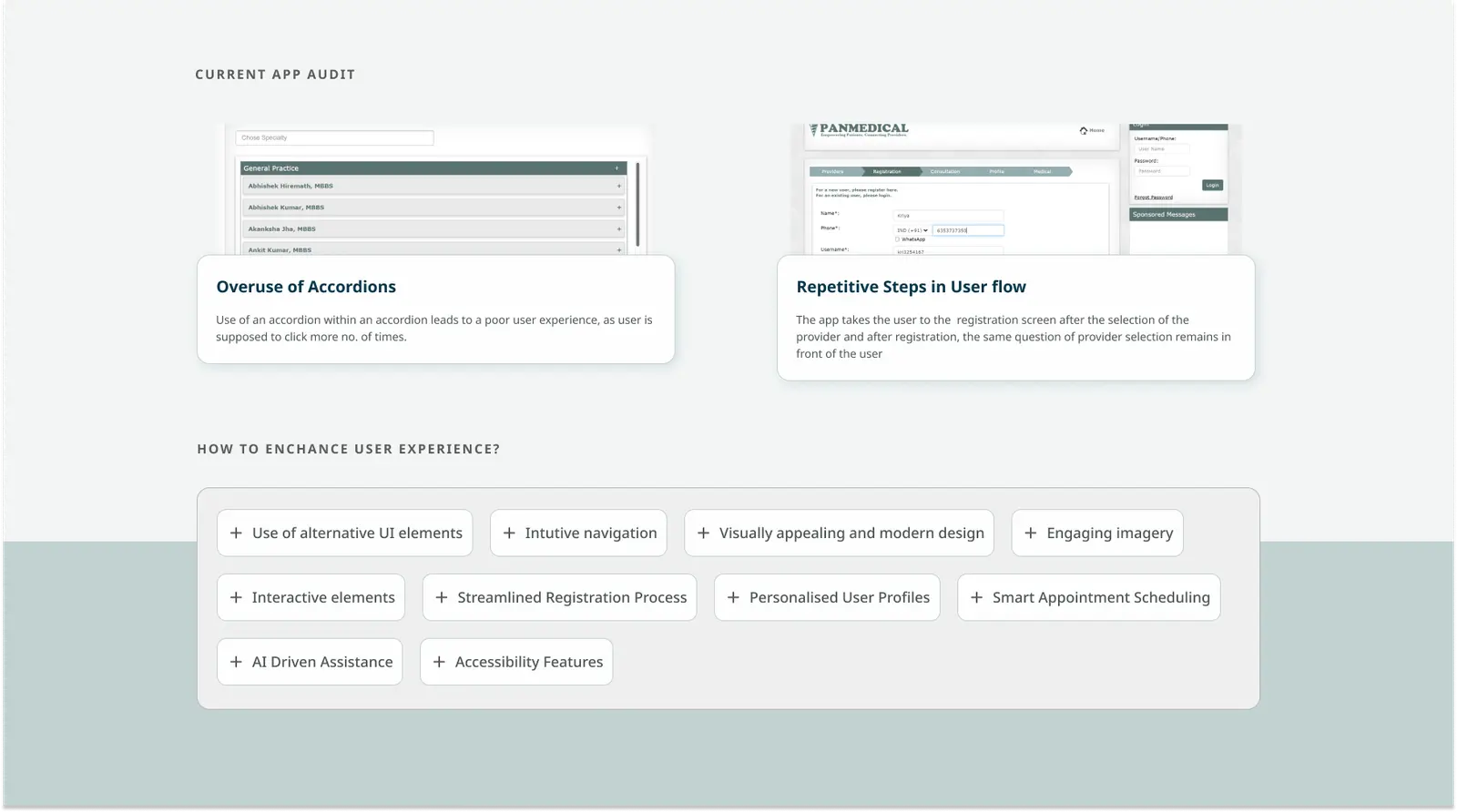
Task: Expand Abhishek Kumar, MBBS row
Action: click(x=434, y=208)
